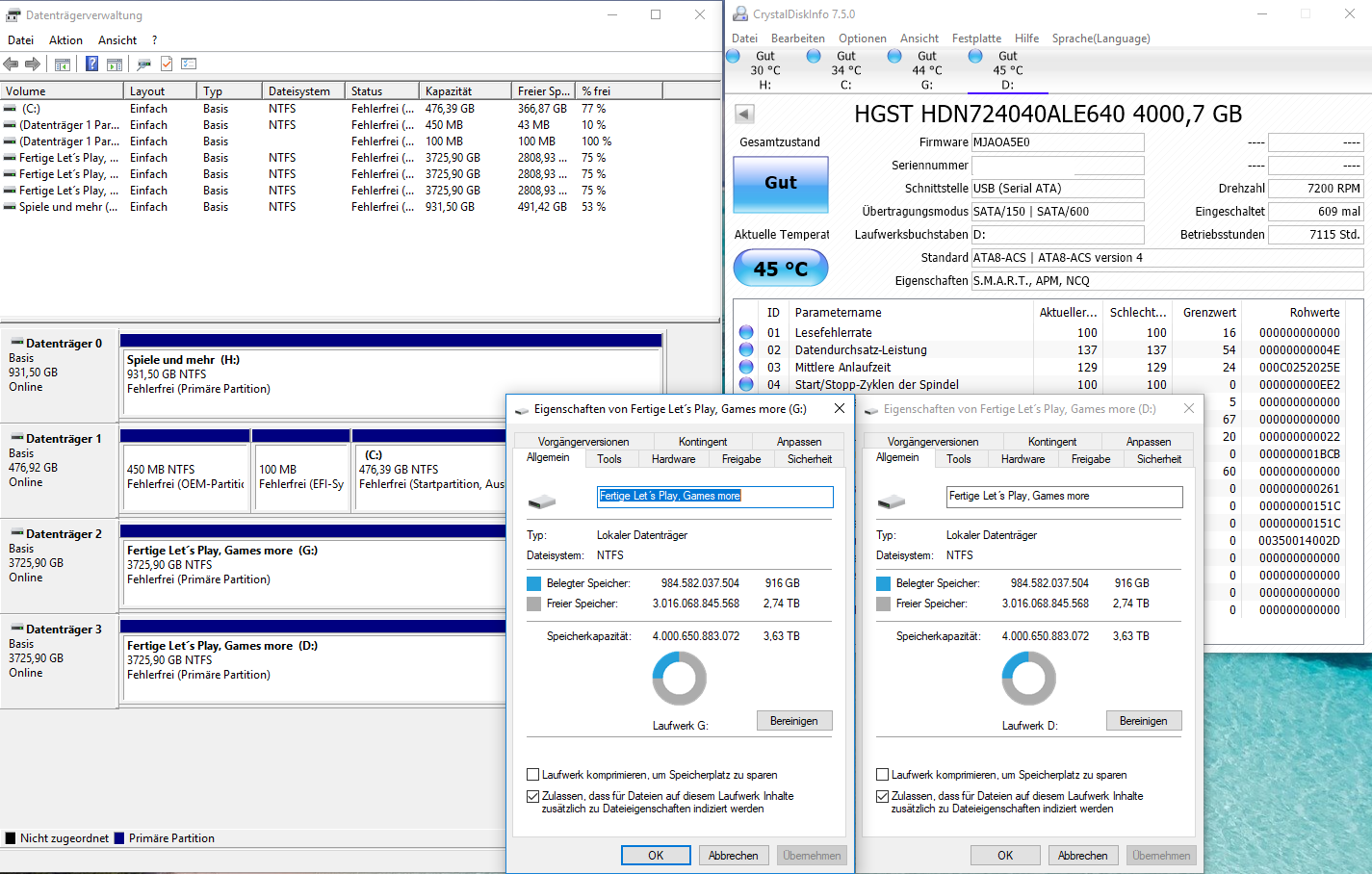Click the drive icon in D: properties
This screenshot has height=874, width=1372.
(x=892, y=501)
